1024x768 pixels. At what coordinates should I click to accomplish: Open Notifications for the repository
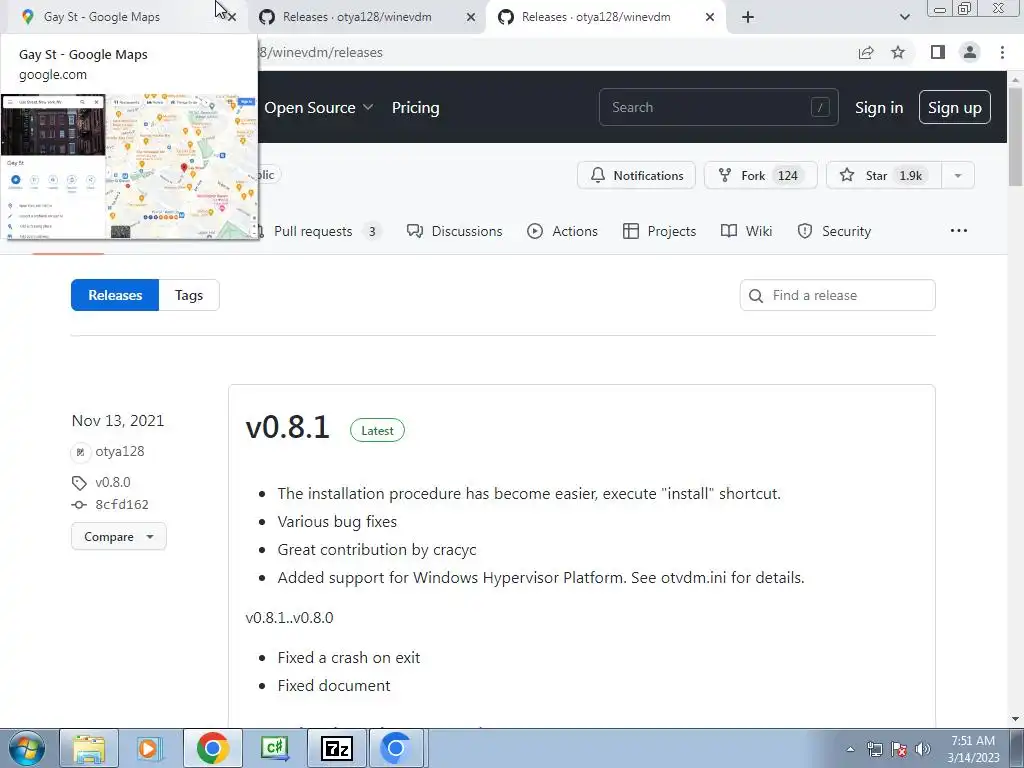[x=637, y=175]
